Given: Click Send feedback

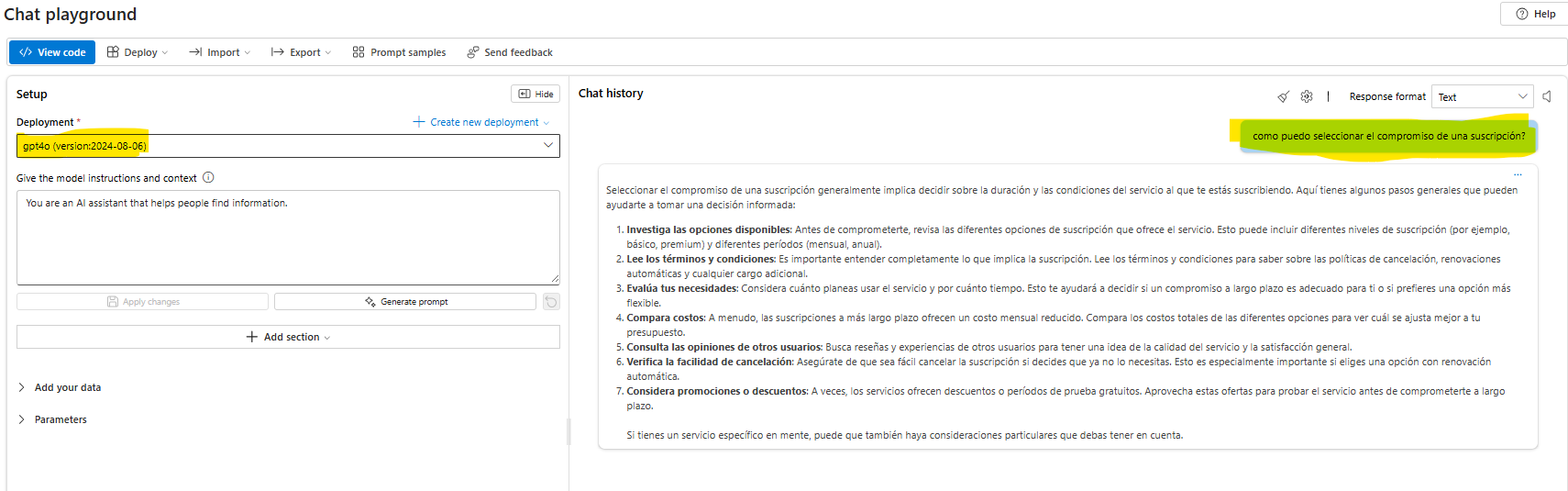Looking at the screenshot, I should tap(510, 52).
